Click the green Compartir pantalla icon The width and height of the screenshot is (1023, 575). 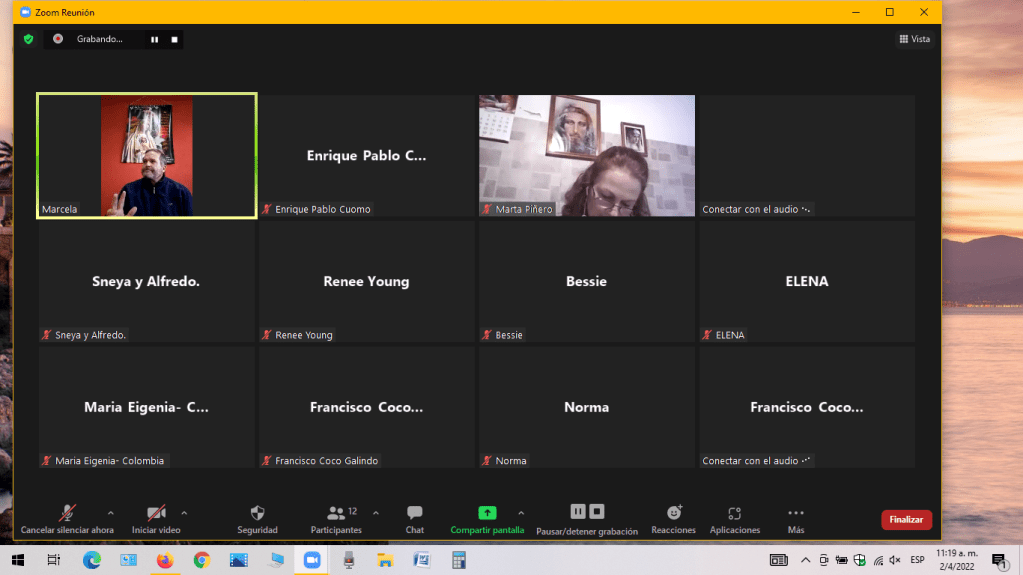click(487, 513)
